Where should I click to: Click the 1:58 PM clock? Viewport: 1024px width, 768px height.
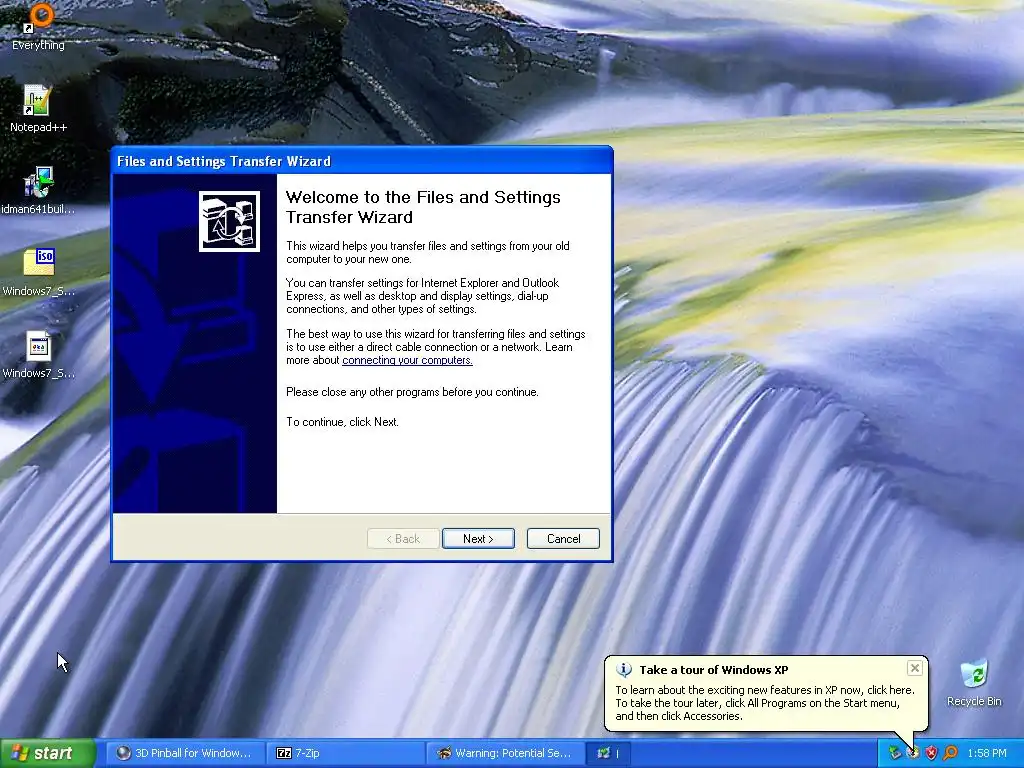(987, 753)
